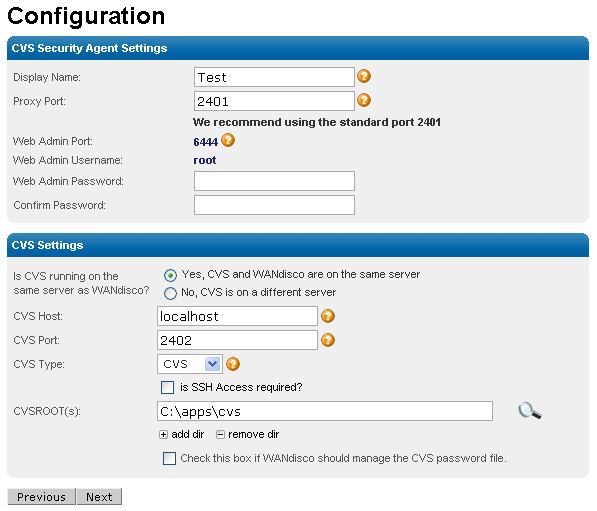This screenshot has height=511, width=597.
Task: Select Yes, CVS and WANdisco on same server
Action: point(170,275)
